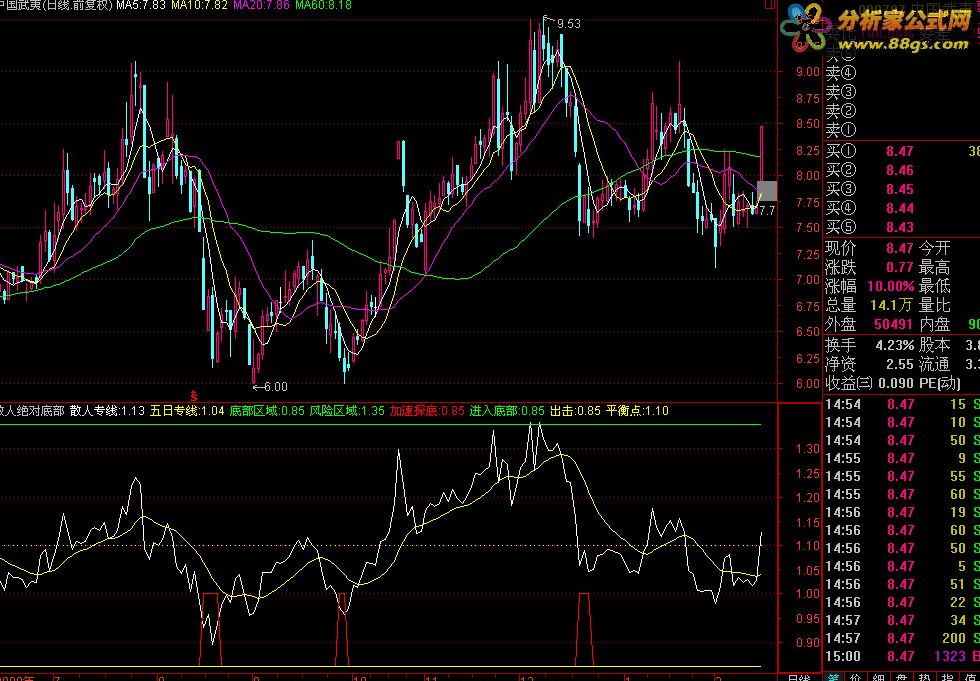This screenshot has height=681, width=980.
Task: Click the 换手 4.23% value
Action: (895, 345)
